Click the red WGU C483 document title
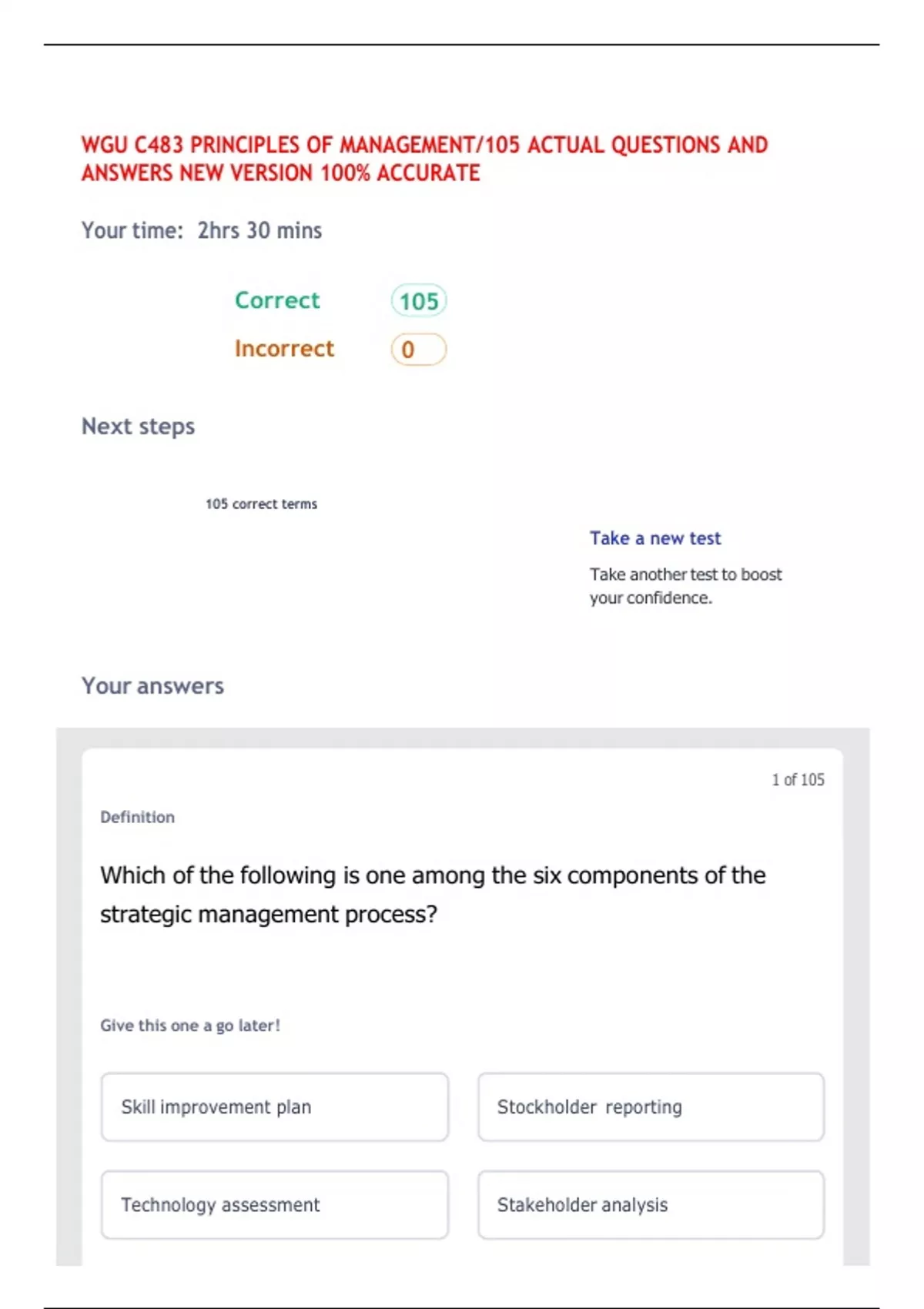 [424, 159]
